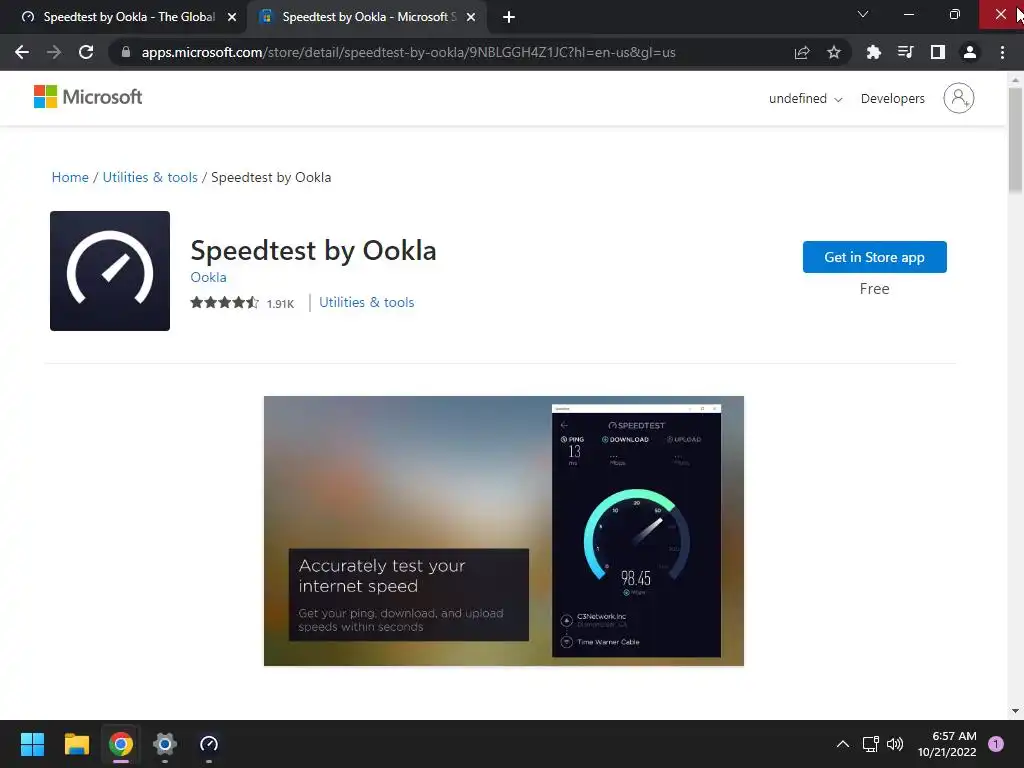The height and width of the screenshot is (768, 1024).
Task: Go back using the browser back arrow
Action: 22,52
